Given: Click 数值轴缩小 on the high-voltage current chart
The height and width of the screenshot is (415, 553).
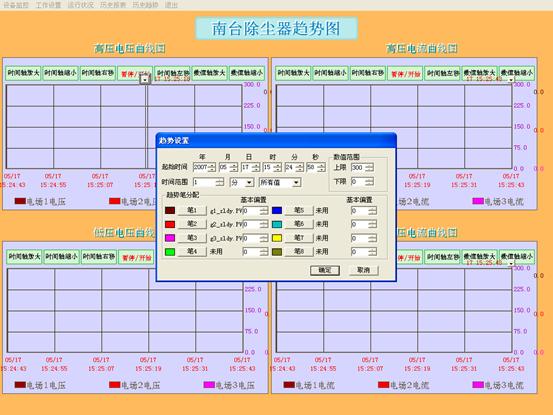Looking at the screenshot, I should pos(517,73).
